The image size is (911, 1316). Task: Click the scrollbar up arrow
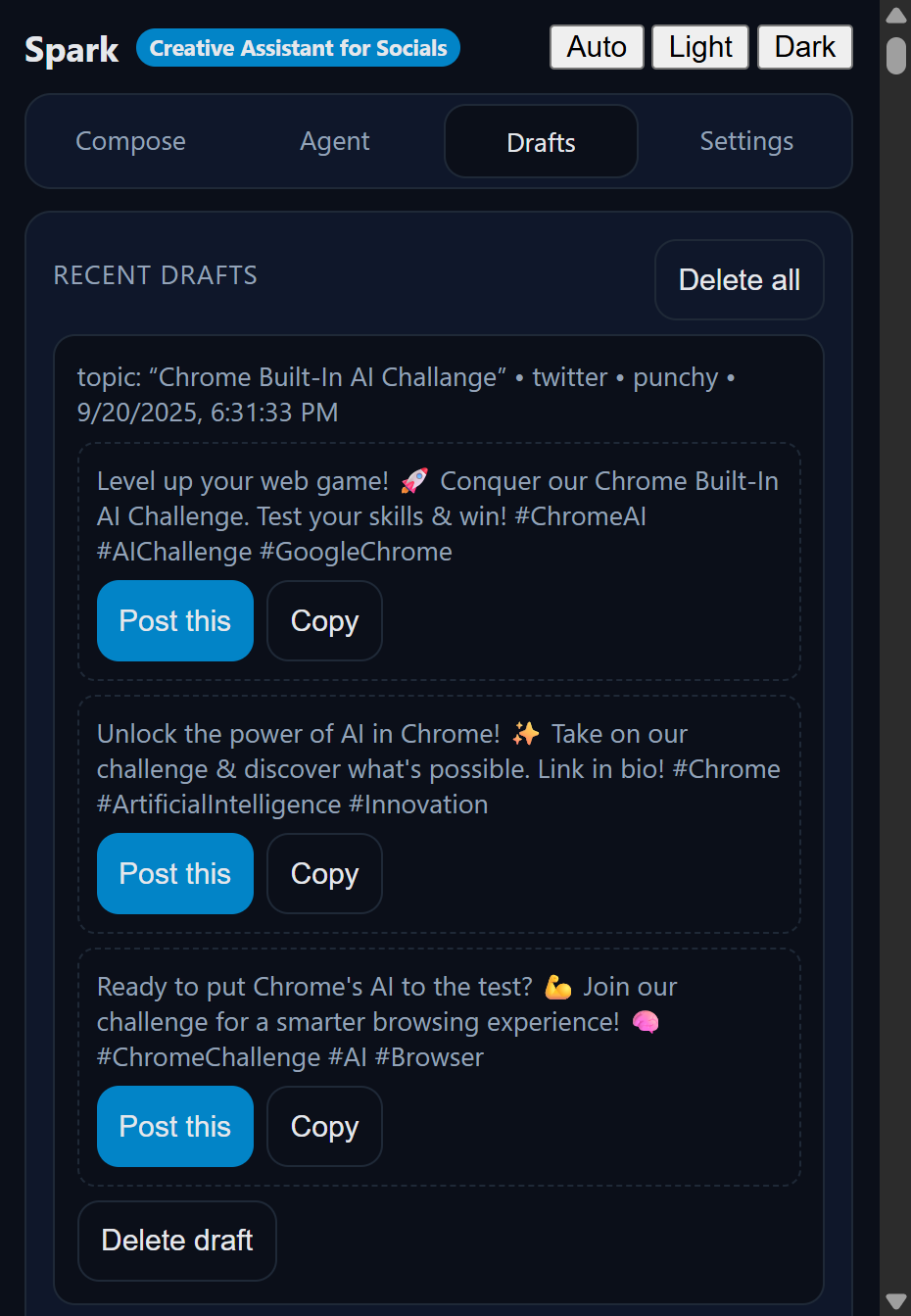pos(895,14)
